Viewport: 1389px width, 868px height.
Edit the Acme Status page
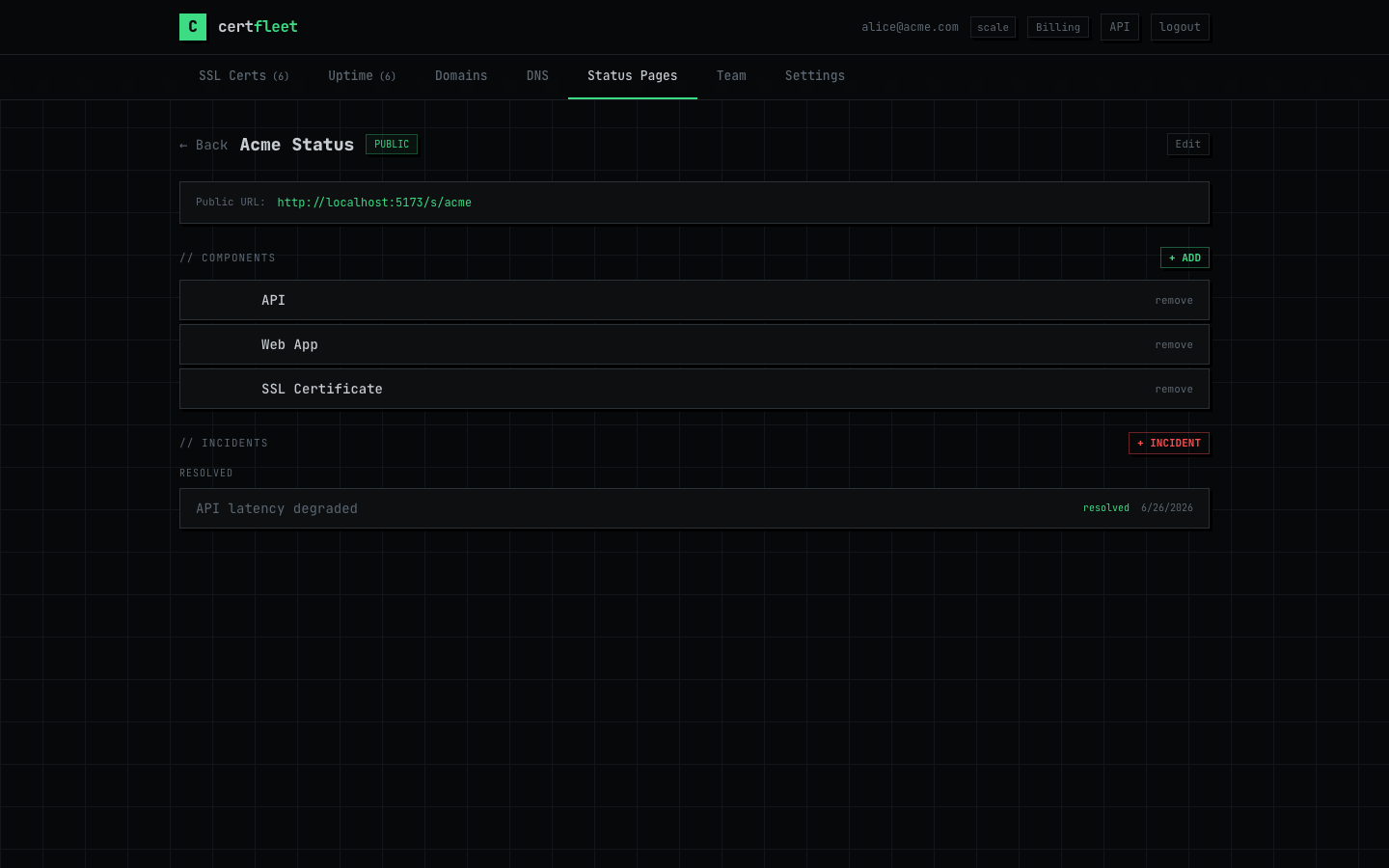pos(1188,145)
